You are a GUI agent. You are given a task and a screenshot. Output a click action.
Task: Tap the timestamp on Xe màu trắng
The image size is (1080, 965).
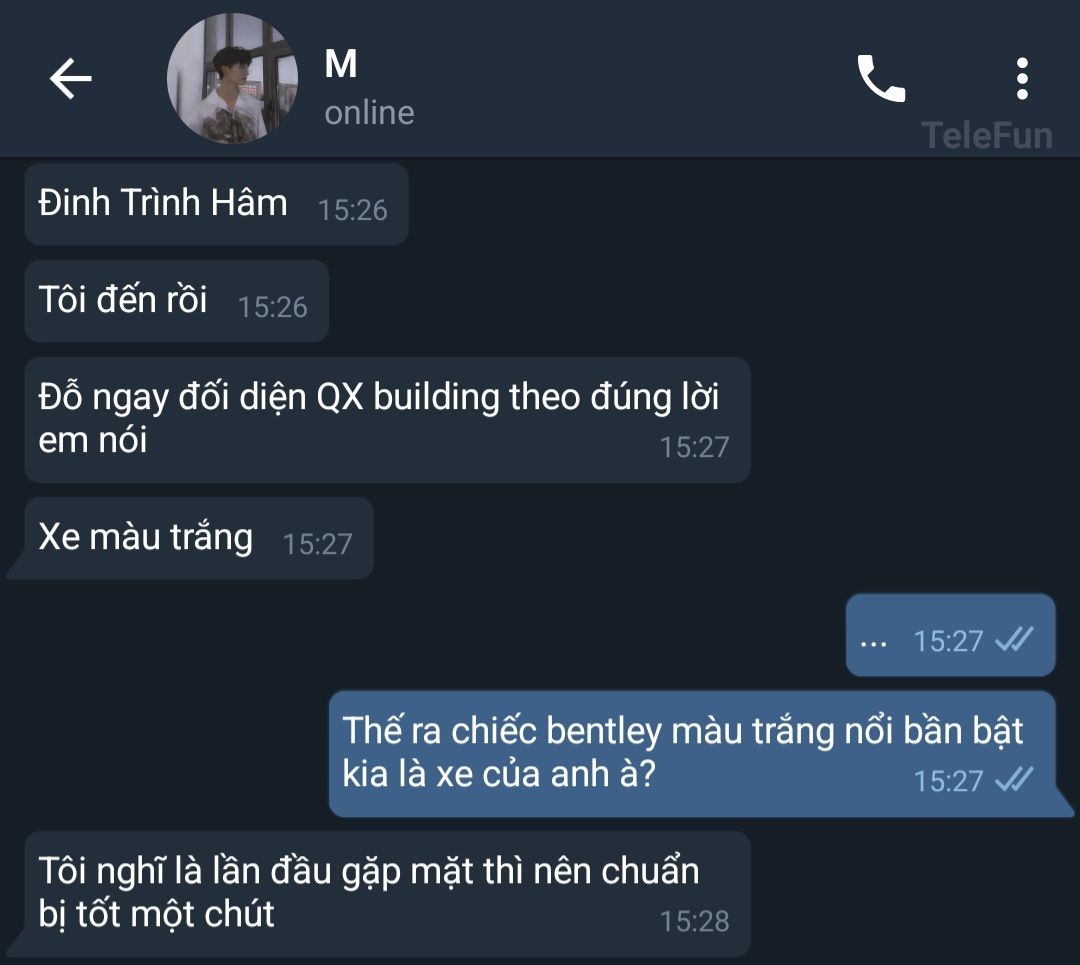click(x=318, y=544)
